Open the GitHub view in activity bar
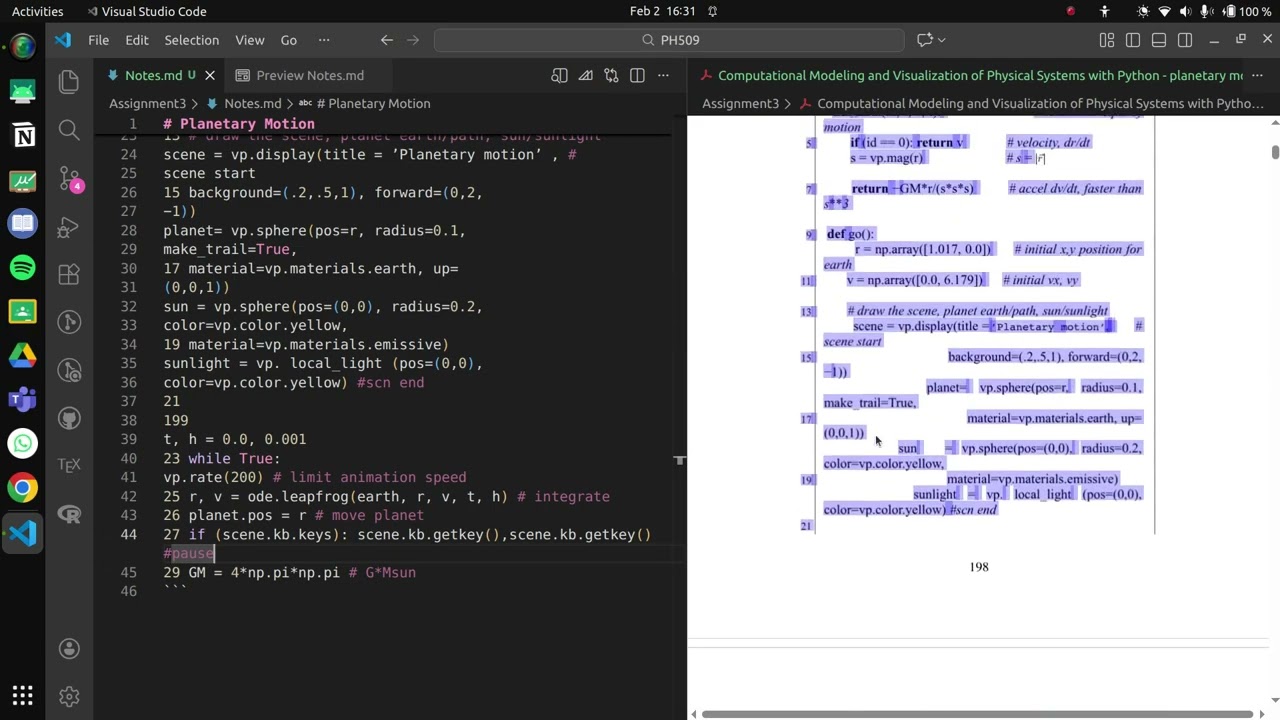The image size is (1280, 720). [x=69, y=418]
